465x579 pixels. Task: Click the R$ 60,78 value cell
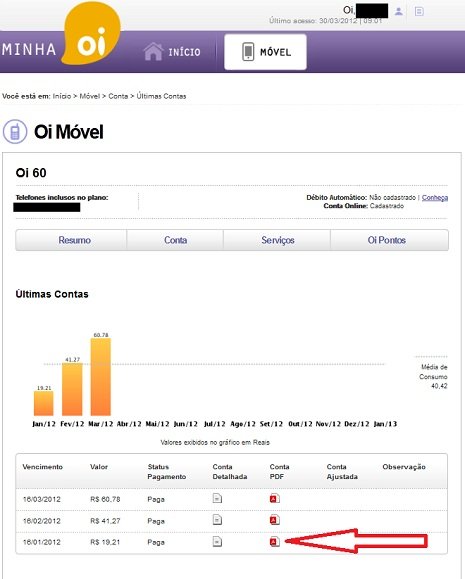105,499
